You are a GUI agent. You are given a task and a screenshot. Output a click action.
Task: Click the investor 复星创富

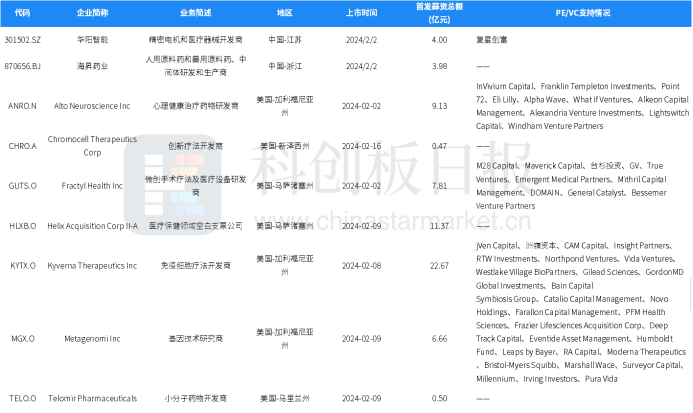coord(492,40)
